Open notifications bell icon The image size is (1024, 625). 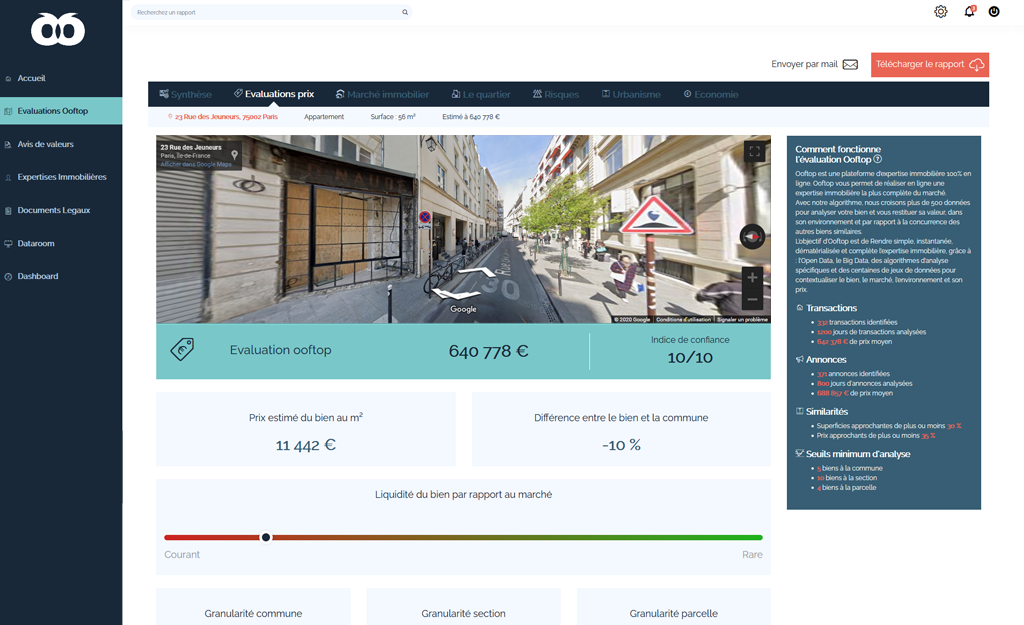tap(969, 11)
